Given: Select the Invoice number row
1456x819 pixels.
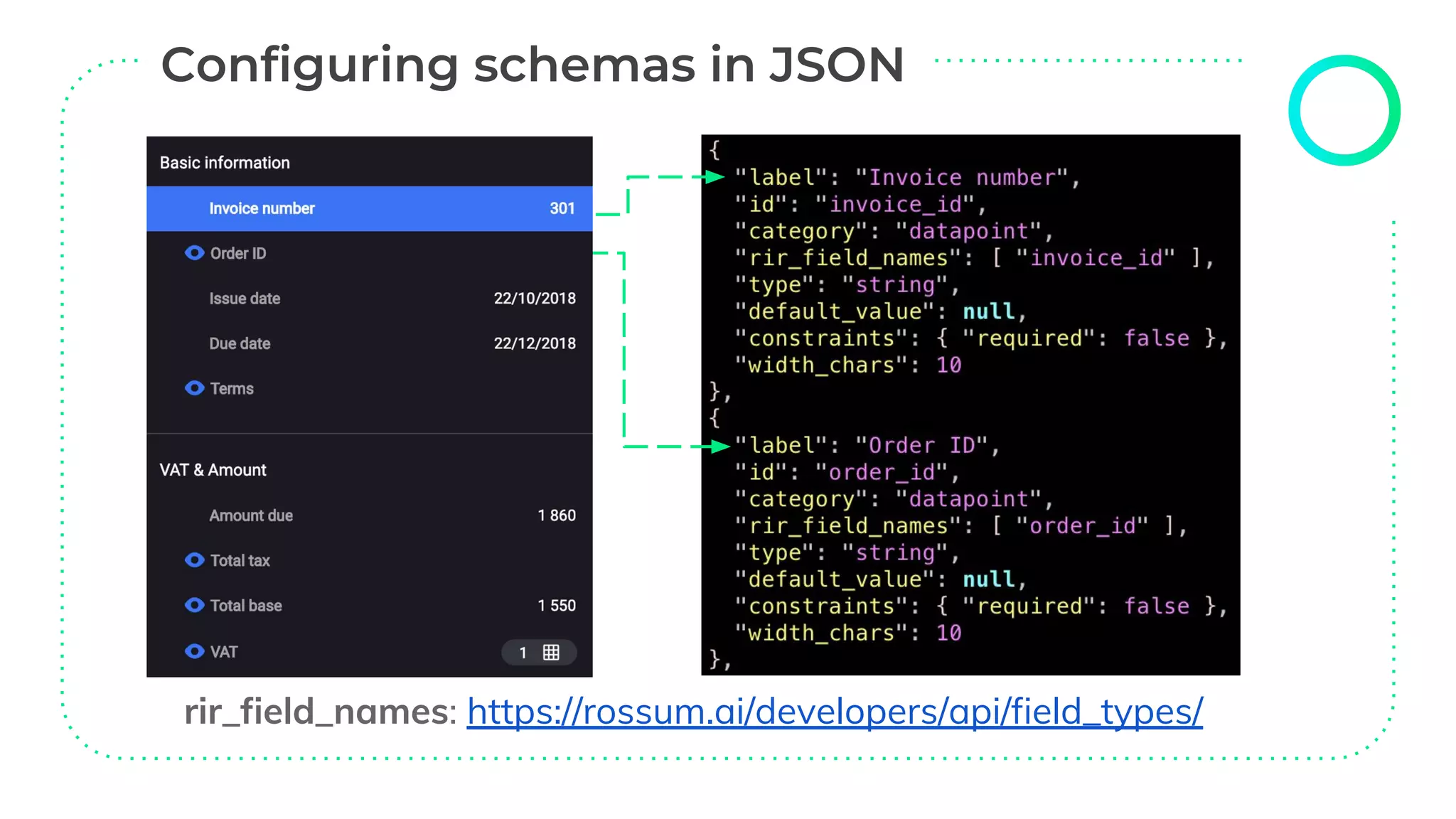Looking at the screenshot, I should pyautogui.click(x=369, y=208).
